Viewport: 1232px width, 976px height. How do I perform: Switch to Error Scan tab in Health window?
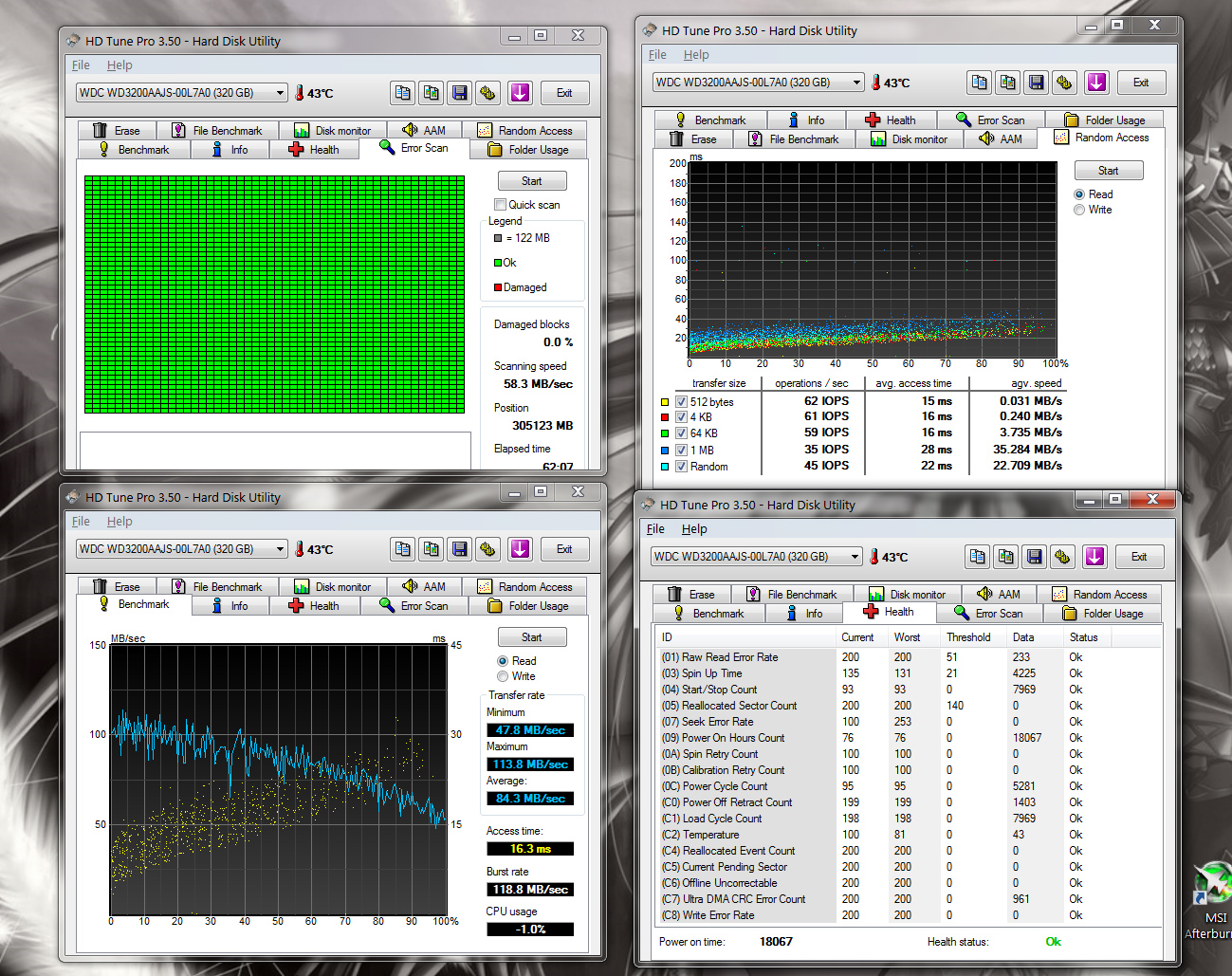[x=989, y=614]
